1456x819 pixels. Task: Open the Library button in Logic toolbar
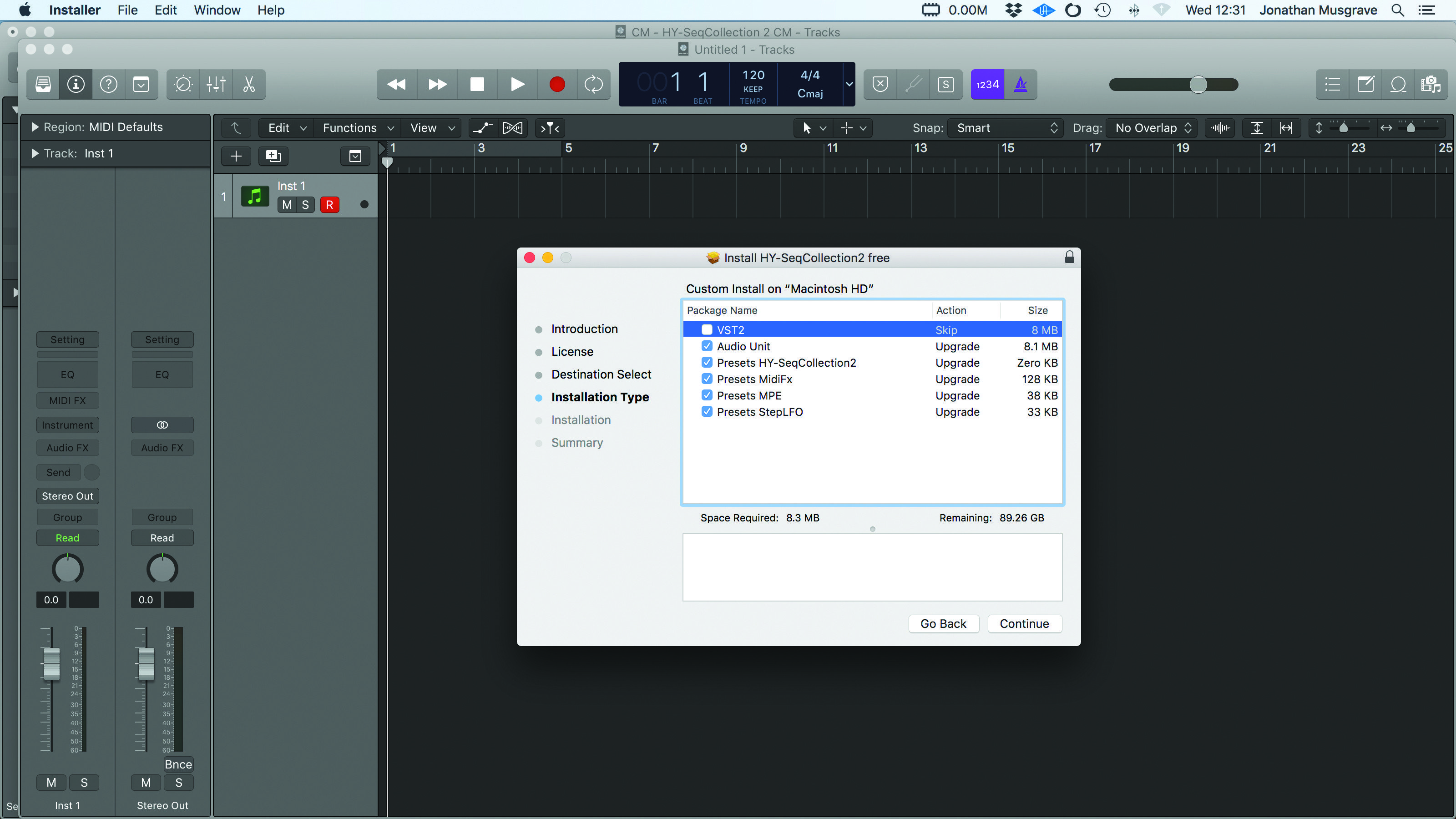44,84
